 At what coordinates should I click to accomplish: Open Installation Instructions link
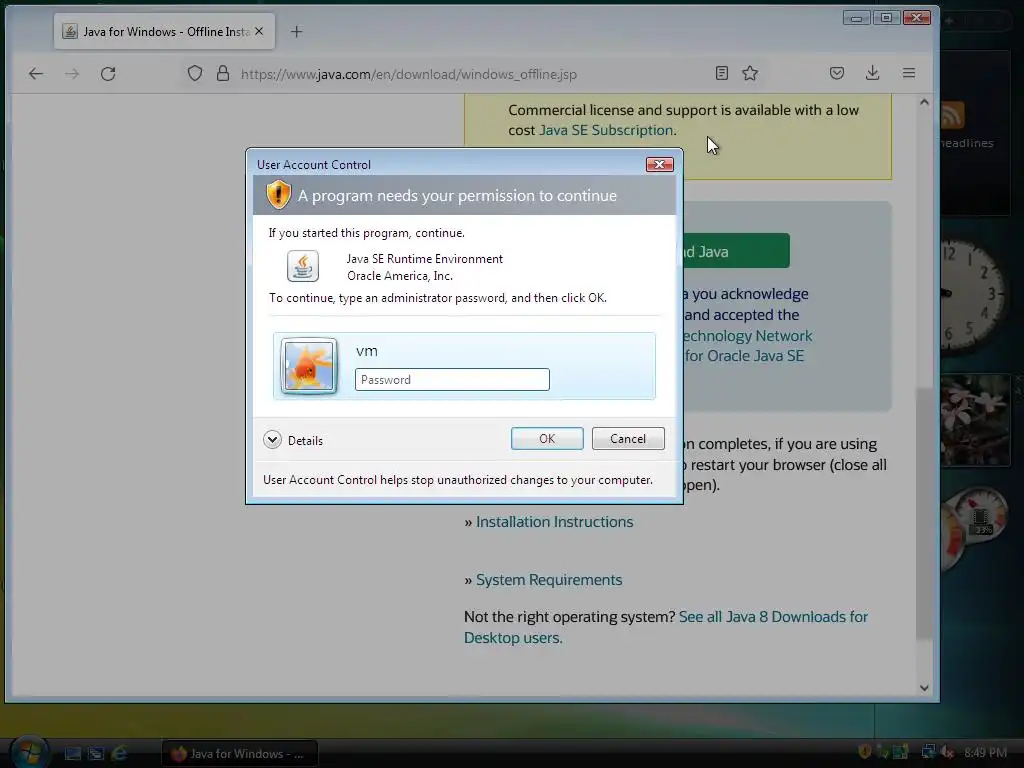point(554,522)
